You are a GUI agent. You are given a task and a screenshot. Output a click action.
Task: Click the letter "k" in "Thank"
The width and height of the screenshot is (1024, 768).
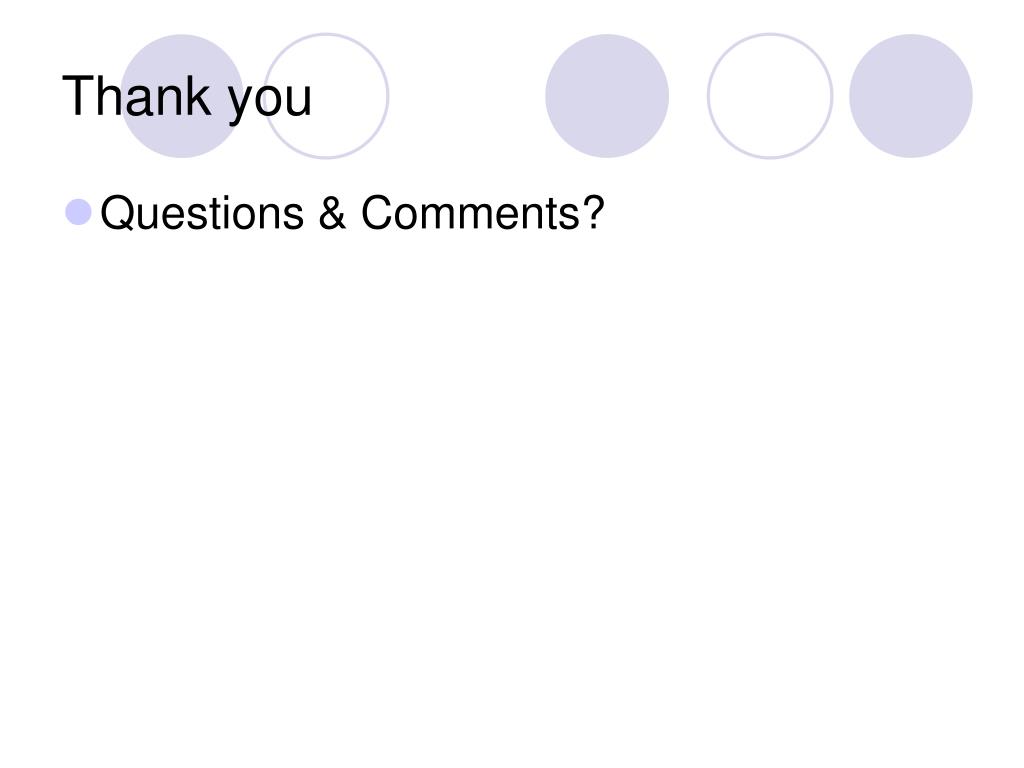click(200, 95)
